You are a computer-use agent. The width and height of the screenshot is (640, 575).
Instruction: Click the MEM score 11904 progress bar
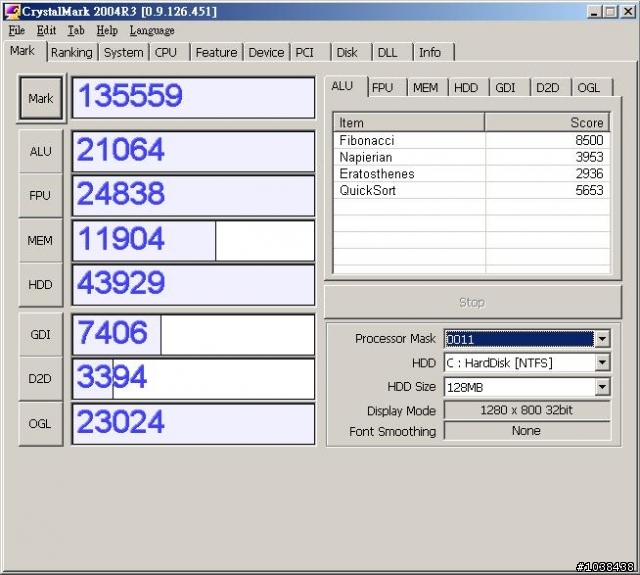pos(193,240)
